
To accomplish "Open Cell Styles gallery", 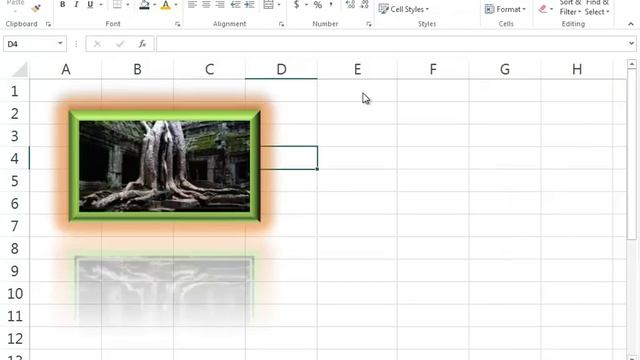I will pos(404,9).
